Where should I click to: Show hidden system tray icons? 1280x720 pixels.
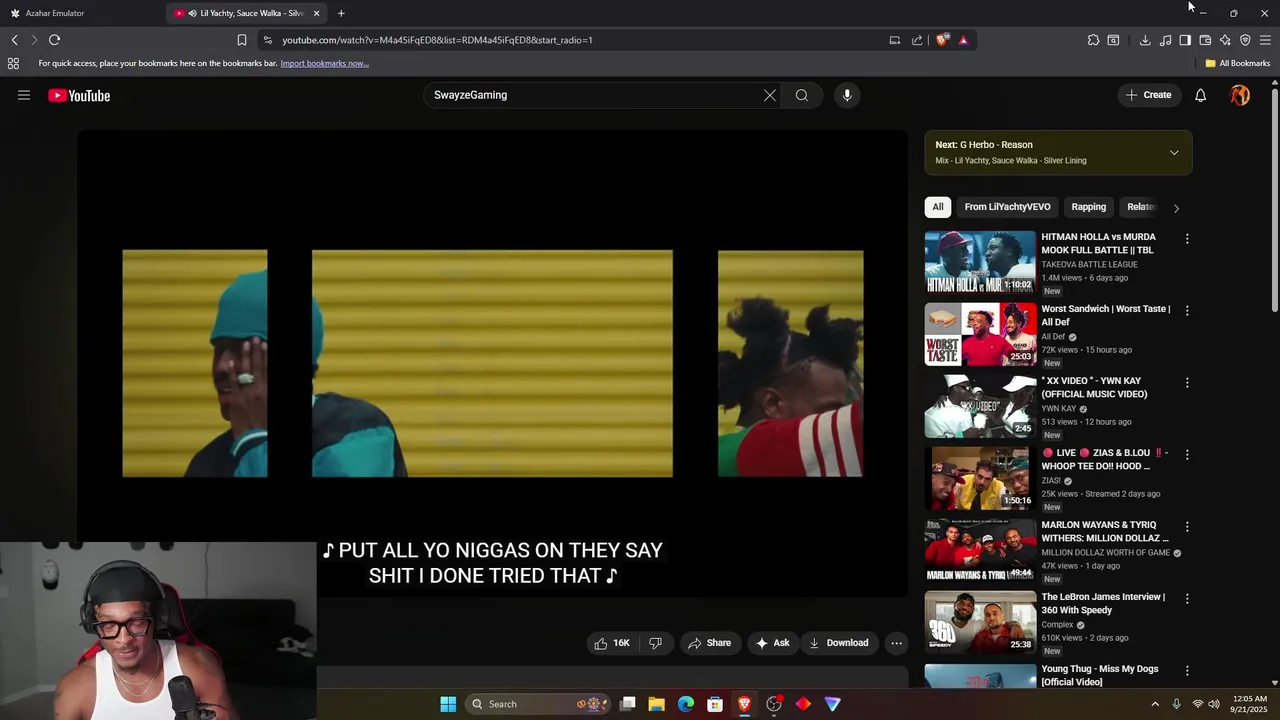coord(1155,704)
